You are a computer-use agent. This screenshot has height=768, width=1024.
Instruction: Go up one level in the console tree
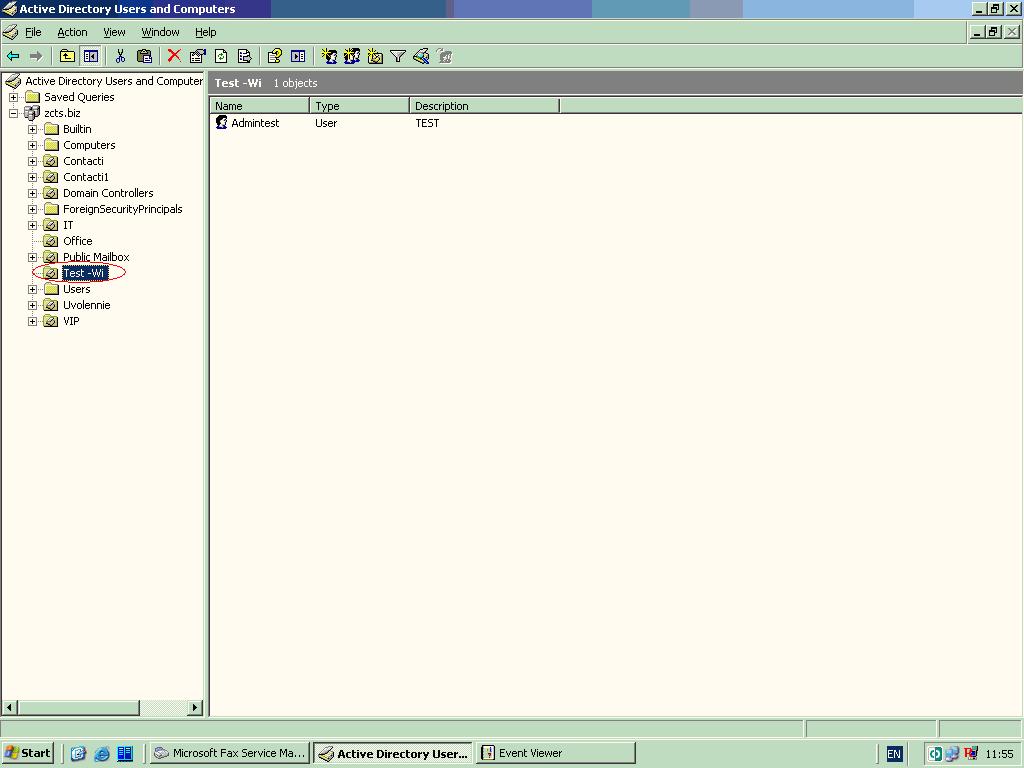tap(67, 56)
